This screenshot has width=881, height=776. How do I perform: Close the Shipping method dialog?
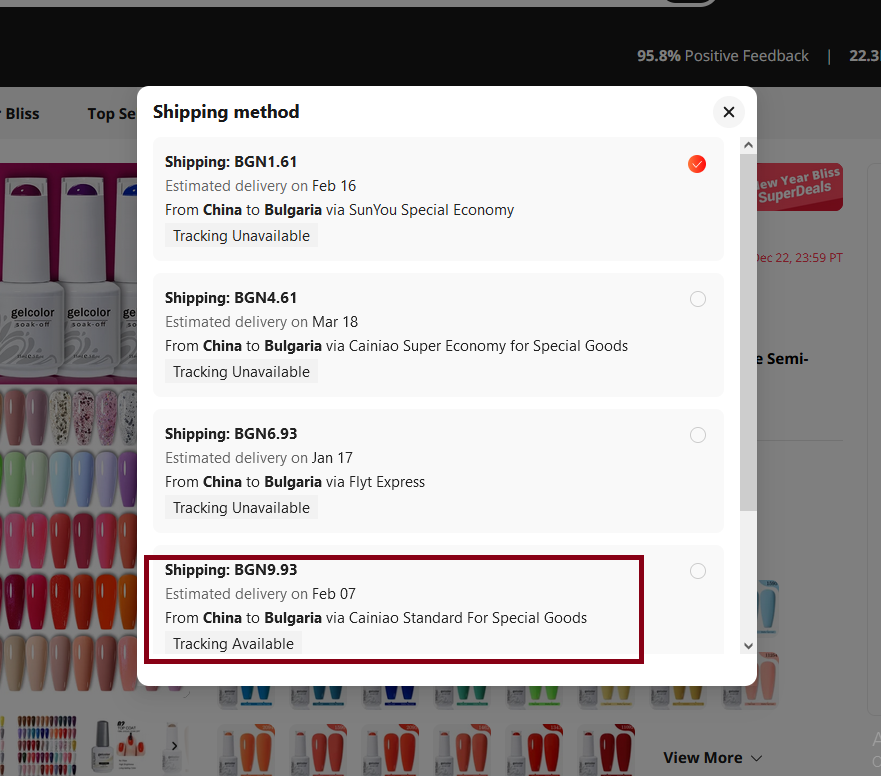coord(729,112)
